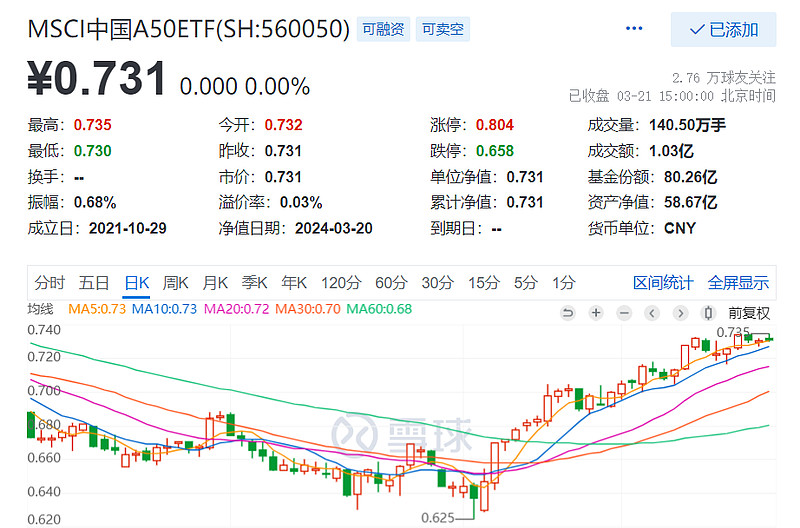Open the three-dot more options menu
The image size is (800, 528).
pyautogui.click(x=634, y=29)
